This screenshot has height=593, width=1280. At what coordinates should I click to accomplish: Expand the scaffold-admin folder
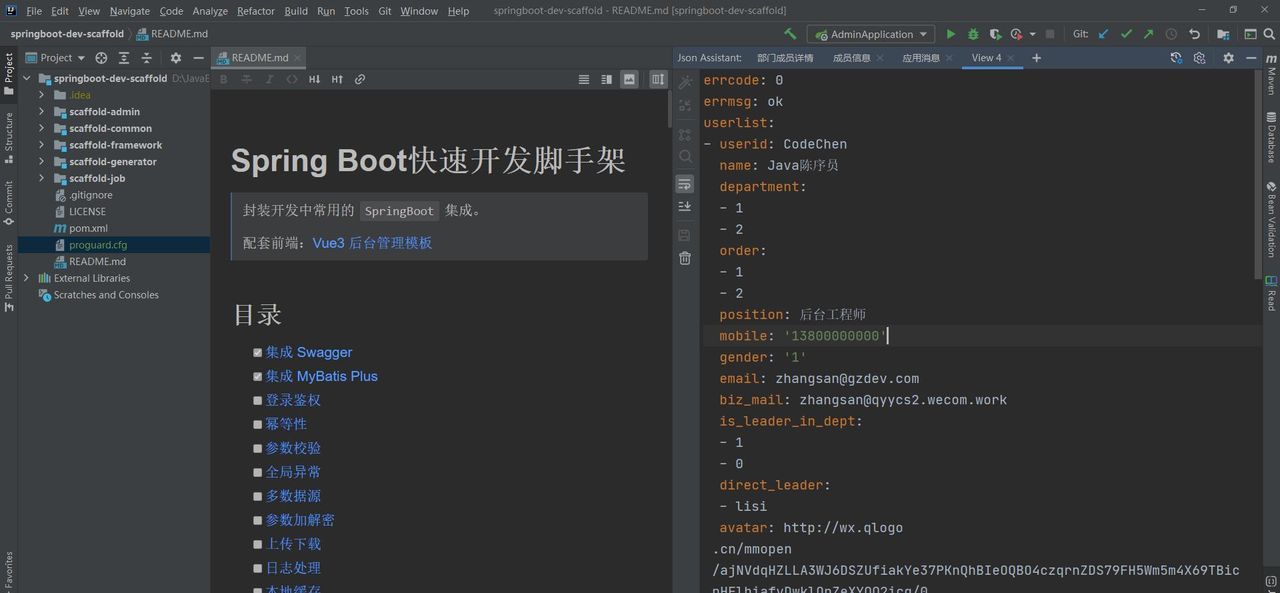point(42,112)
